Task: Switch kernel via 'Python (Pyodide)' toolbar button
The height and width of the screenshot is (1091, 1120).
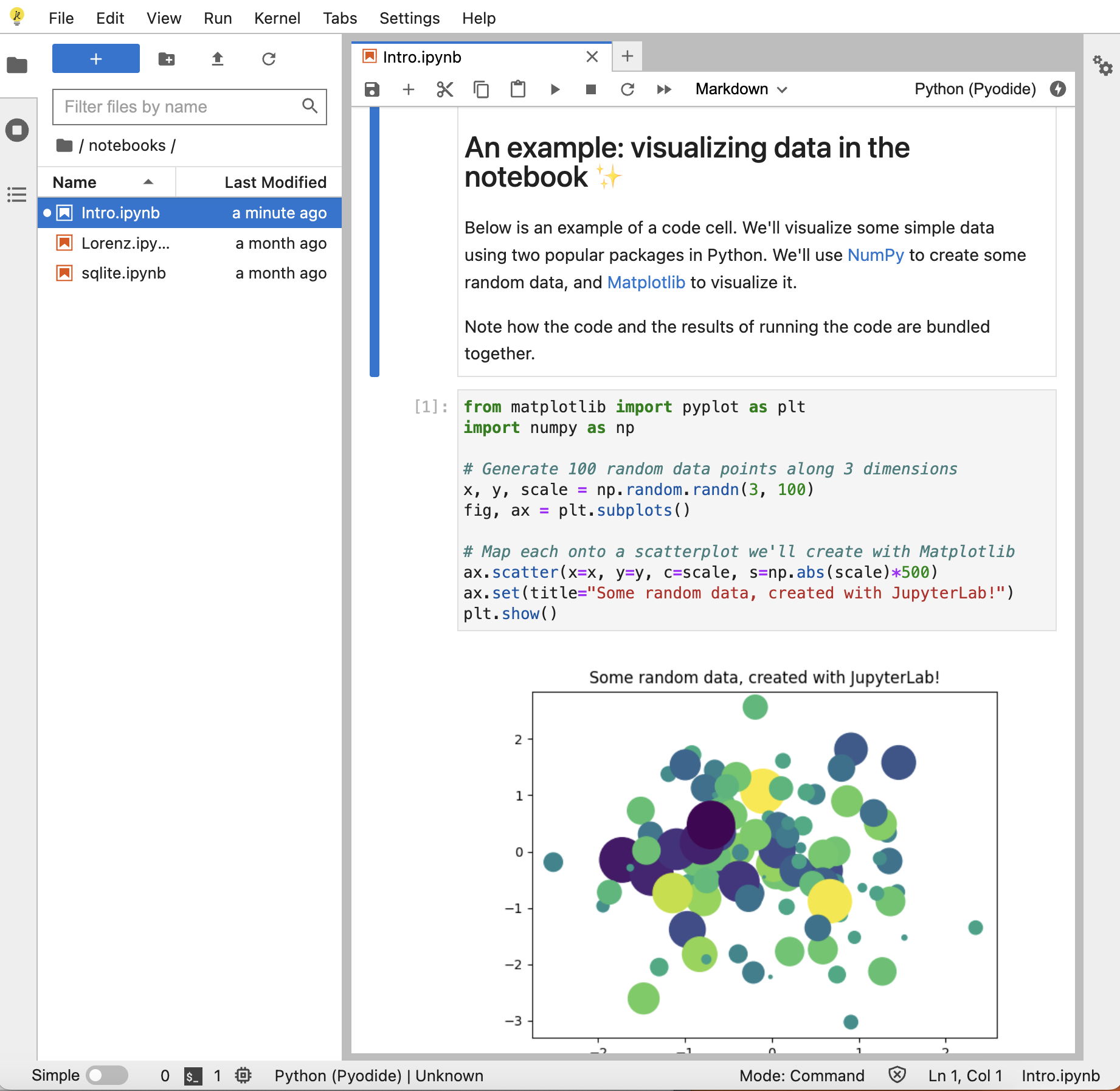Action: click(975, 89)
